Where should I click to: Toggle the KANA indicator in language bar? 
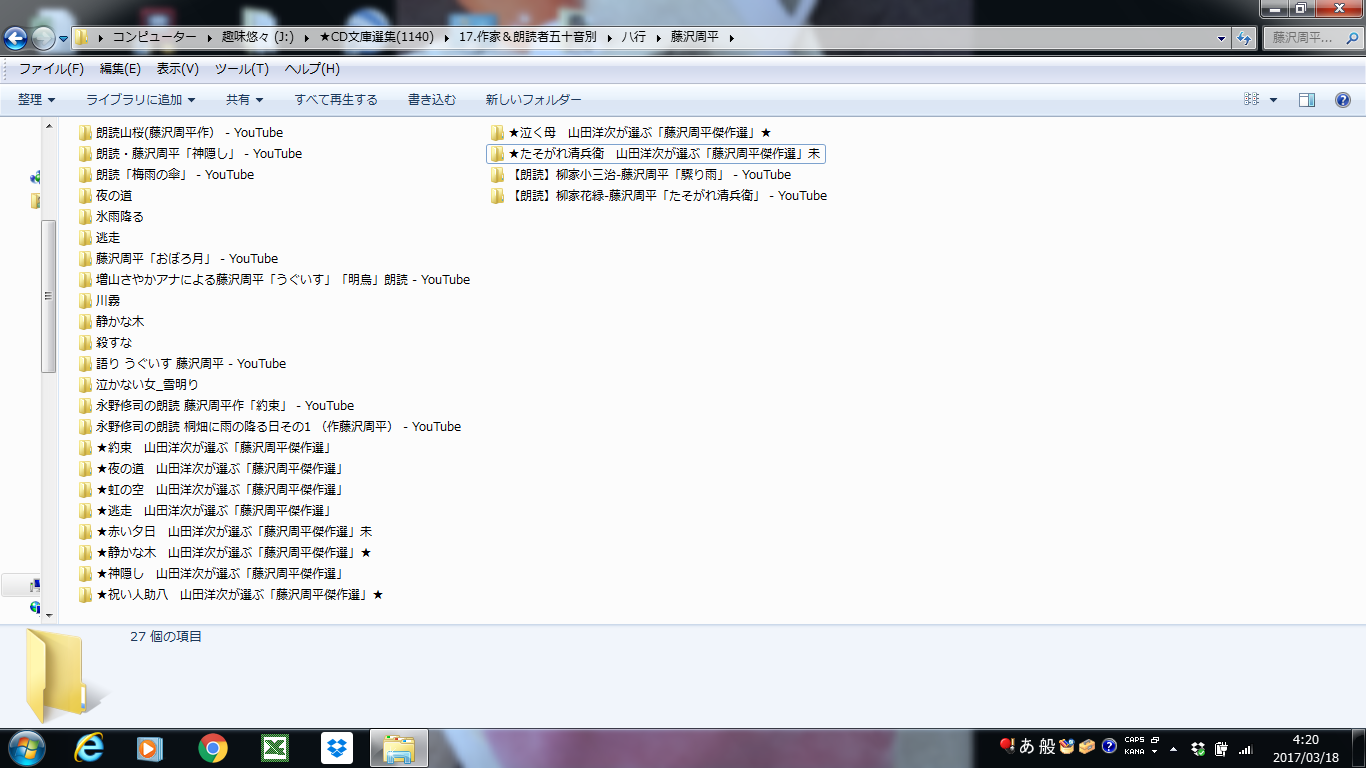[1135, 751]
